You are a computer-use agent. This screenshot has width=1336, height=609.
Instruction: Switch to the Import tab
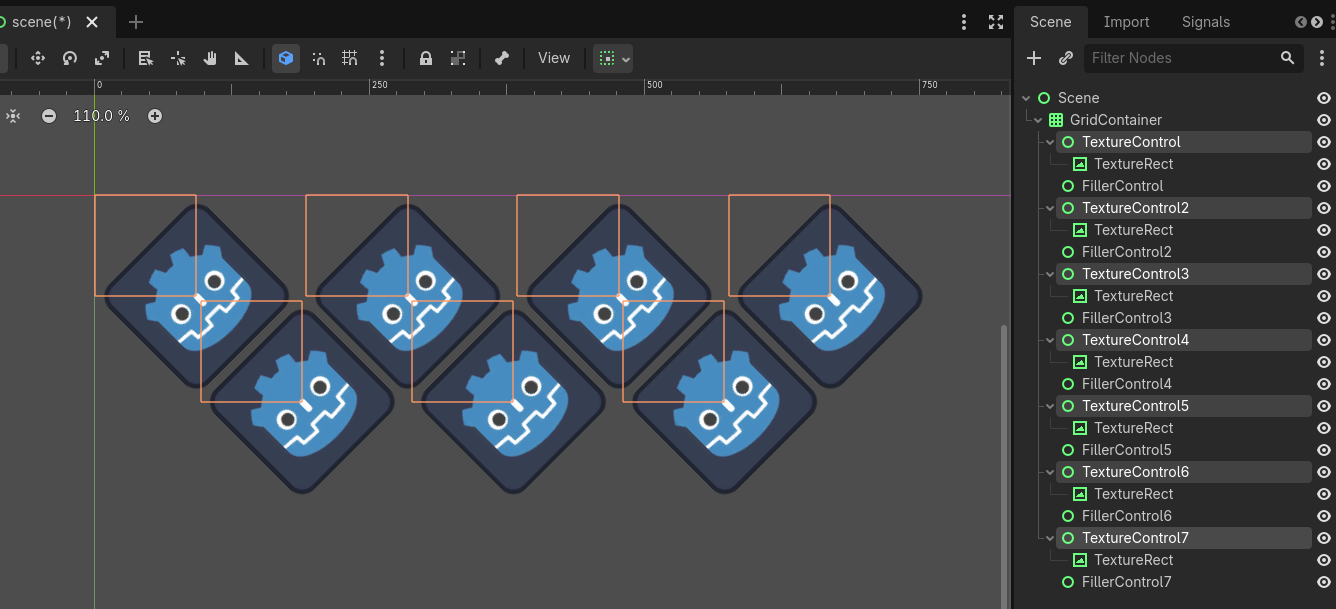pos(1126,22)
